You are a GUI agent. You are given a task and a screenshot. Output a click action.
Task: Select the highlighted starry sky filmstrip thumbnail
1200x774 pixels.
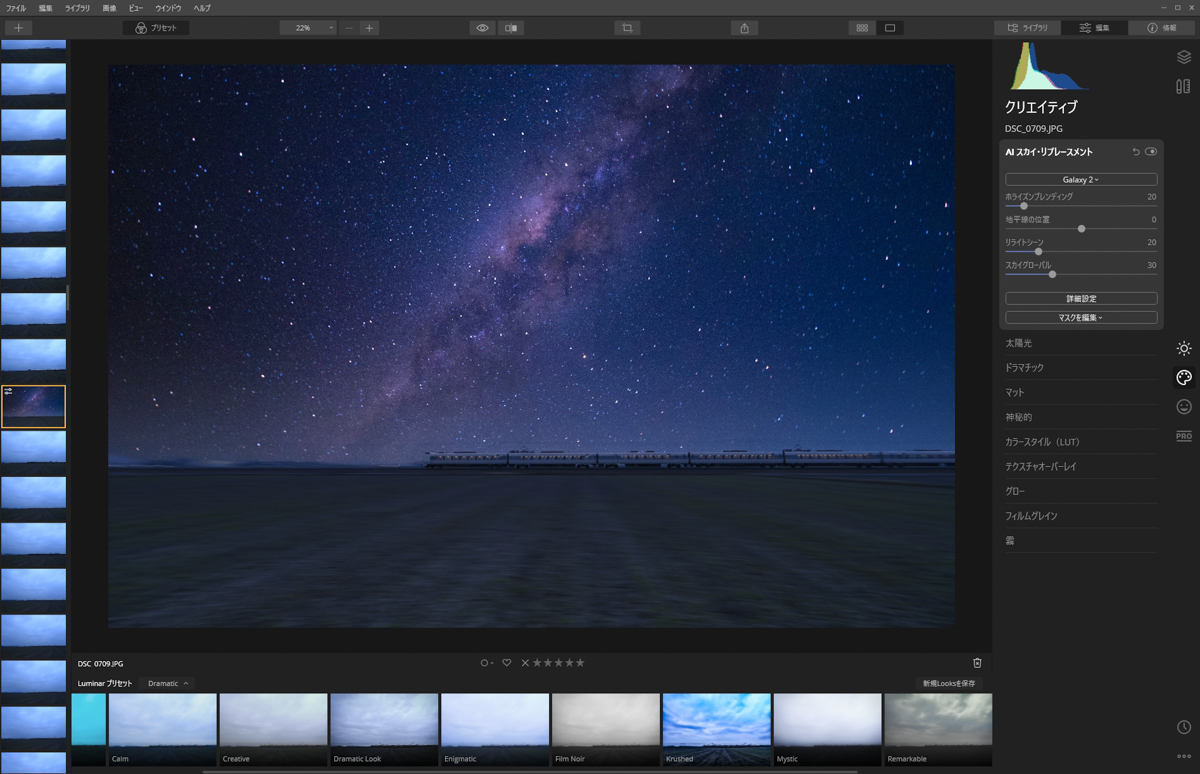(x=34, y=407)
